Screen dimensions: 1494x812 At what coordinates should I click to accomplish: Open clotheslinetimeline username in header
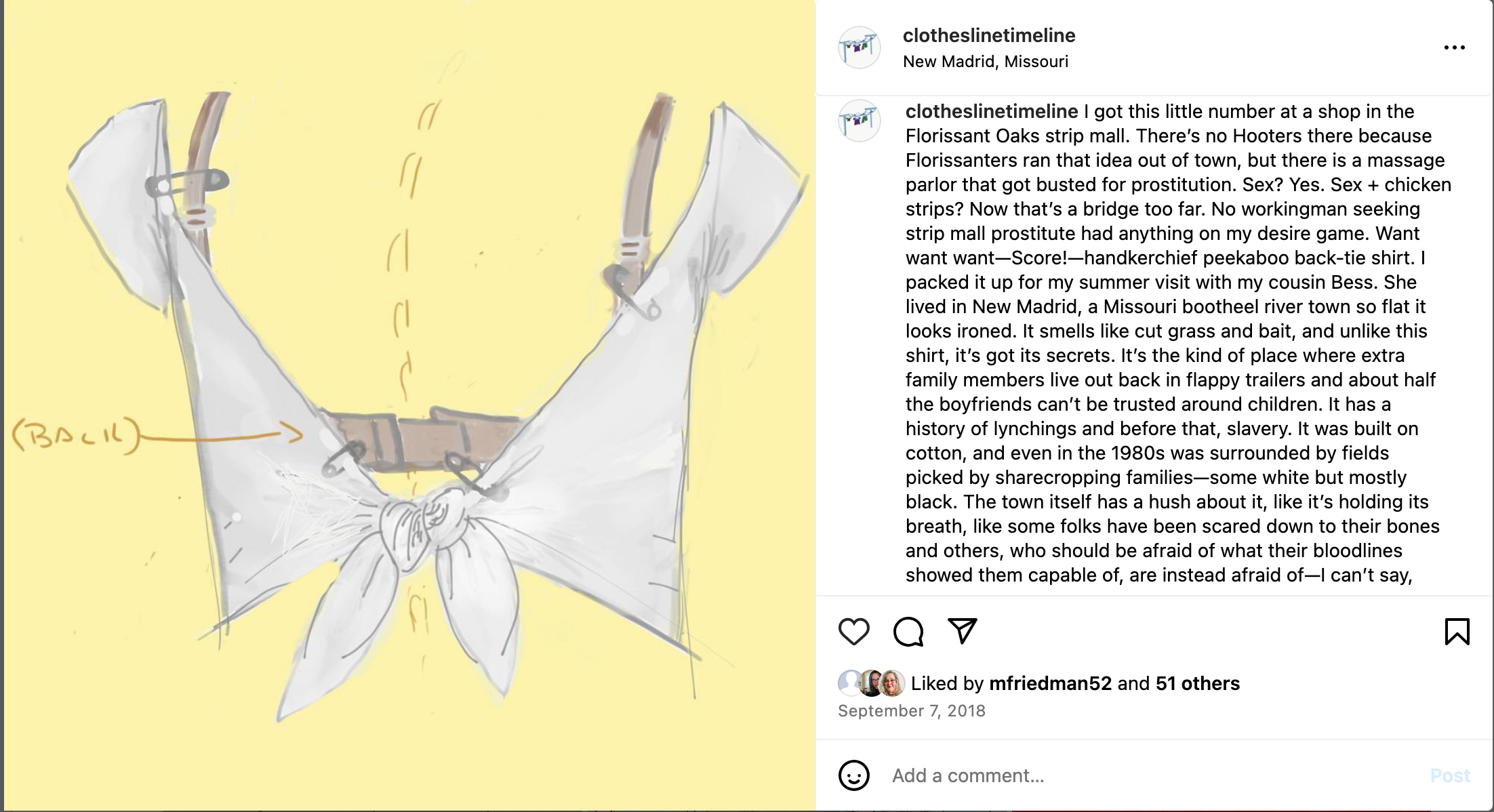(x=989, y=35)
